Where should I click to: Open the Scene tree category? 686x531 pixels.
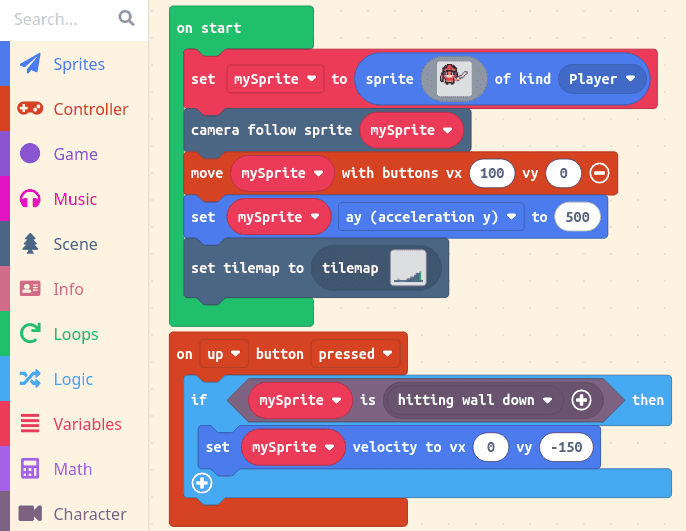(75, 244)
